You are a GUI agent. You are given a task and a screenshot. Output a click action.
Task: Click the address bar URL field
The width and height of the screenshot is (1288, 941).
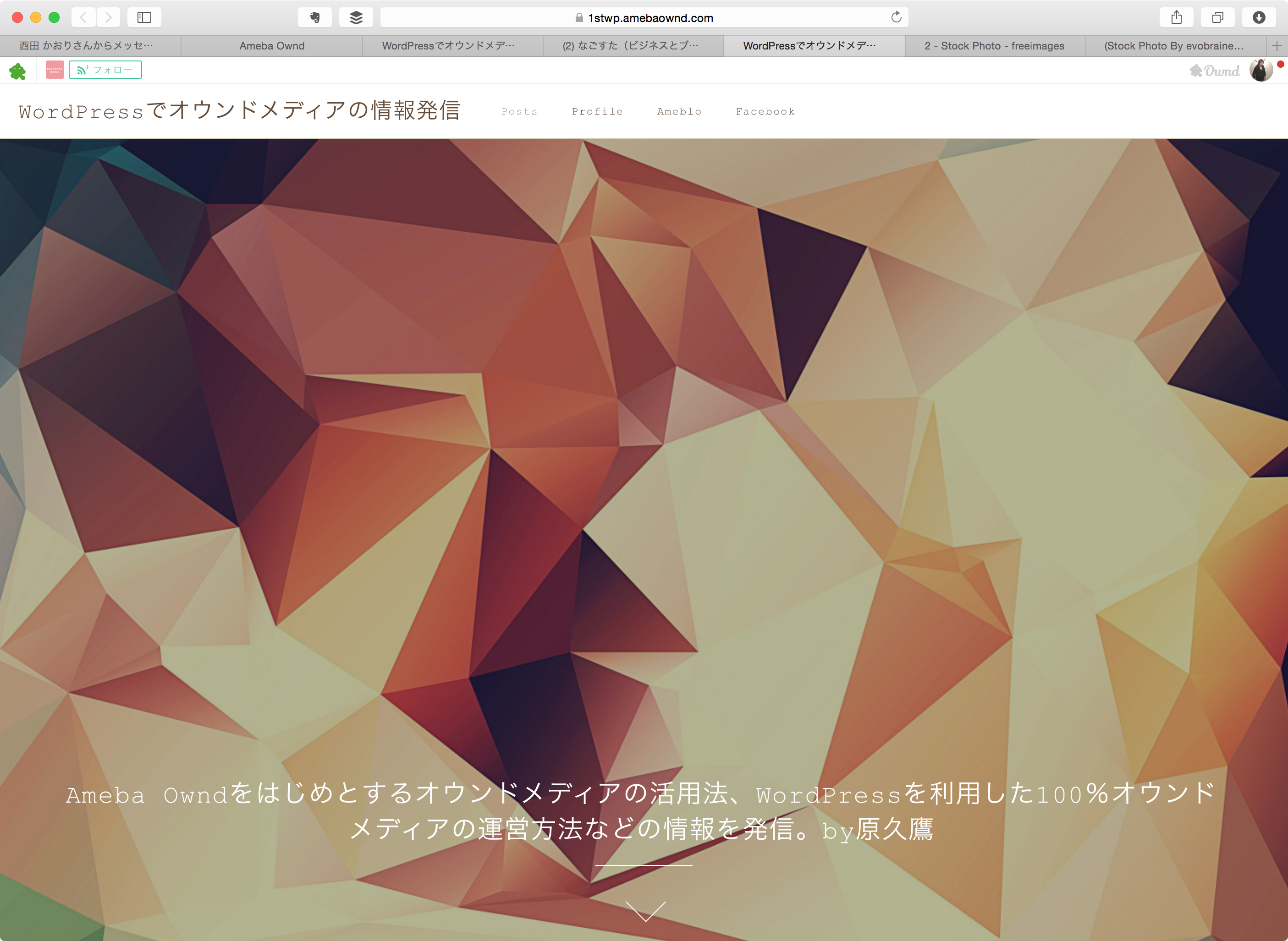click(644, 18)
